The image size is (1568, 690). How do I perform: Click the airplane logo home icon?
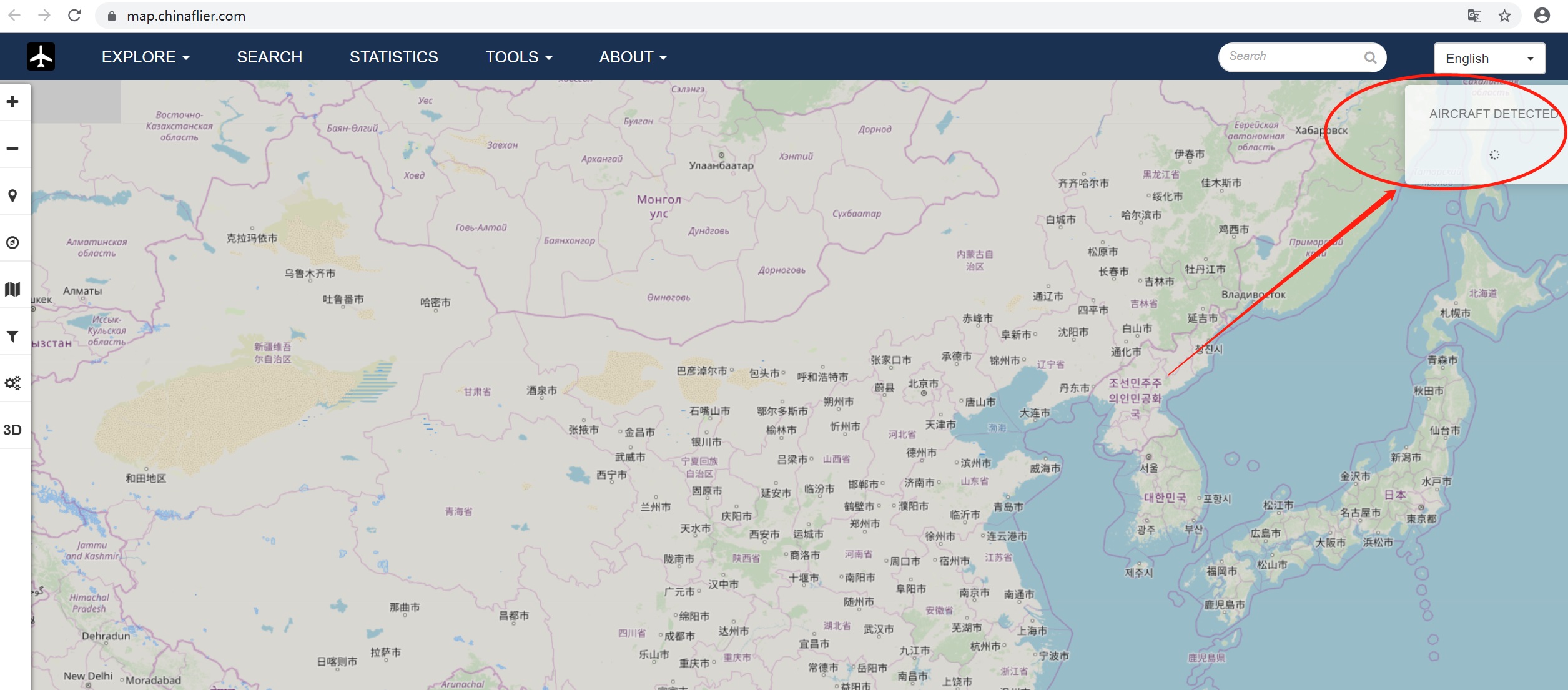click(41, 57)
